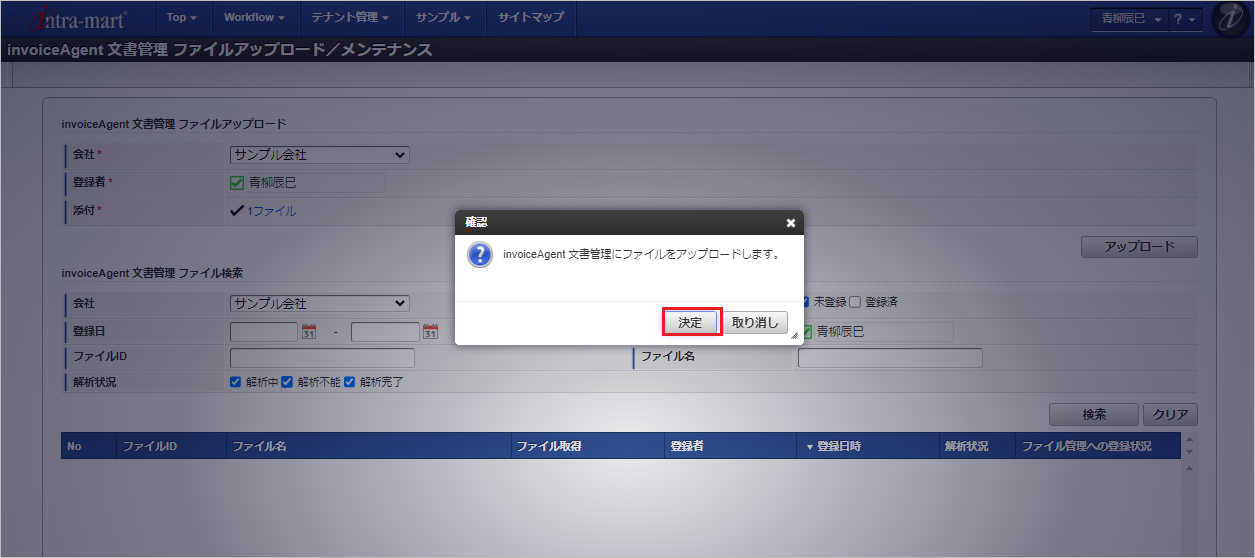Click the dialog resize grip corner
This screenshot has height=558, width=1255.
click(795, 336)
